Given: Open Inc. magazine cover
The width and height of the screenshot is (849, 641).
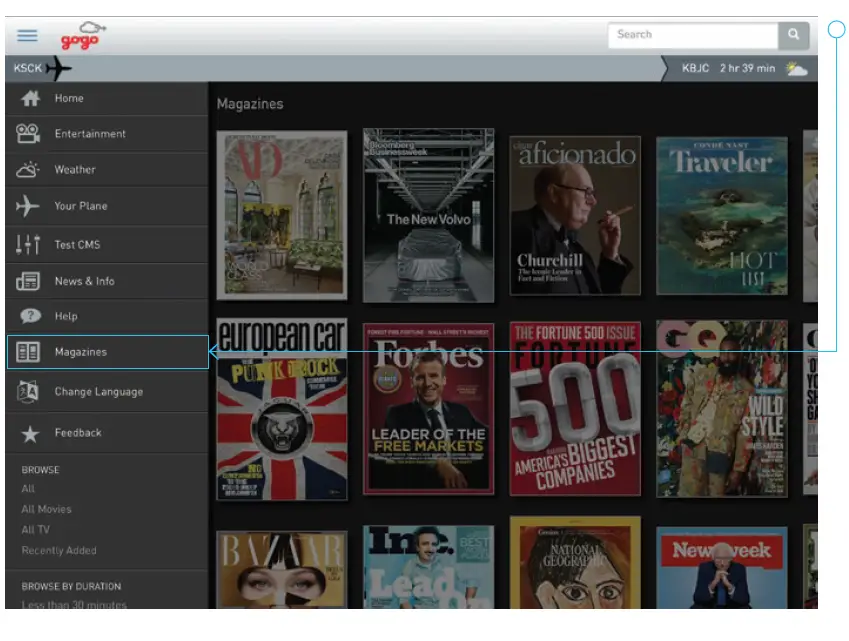Looking at the screenshot, I should tap(428, 567).
